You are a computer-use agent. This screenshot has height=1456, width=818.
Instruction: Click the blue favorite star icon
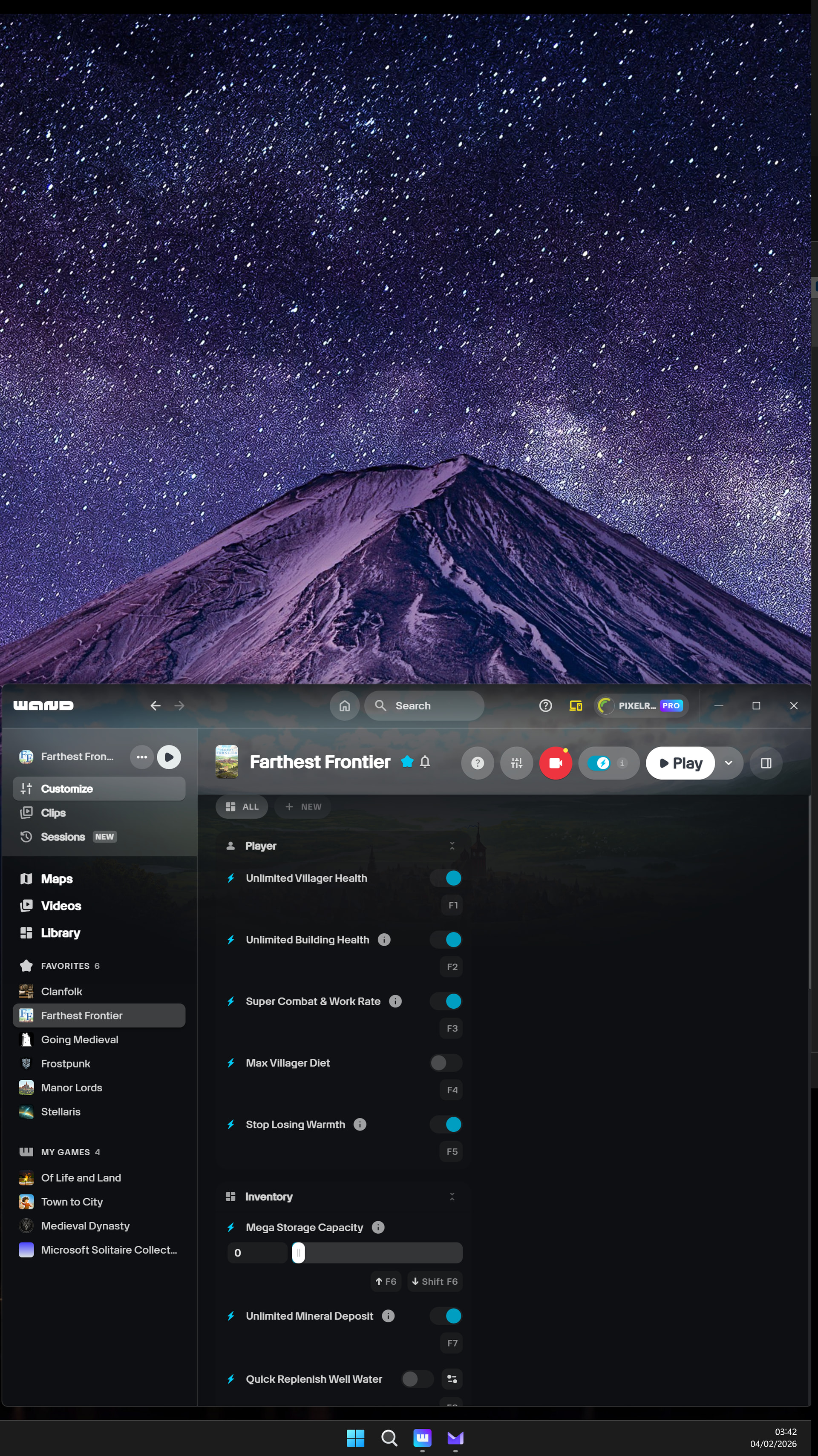tap(406, 762)
